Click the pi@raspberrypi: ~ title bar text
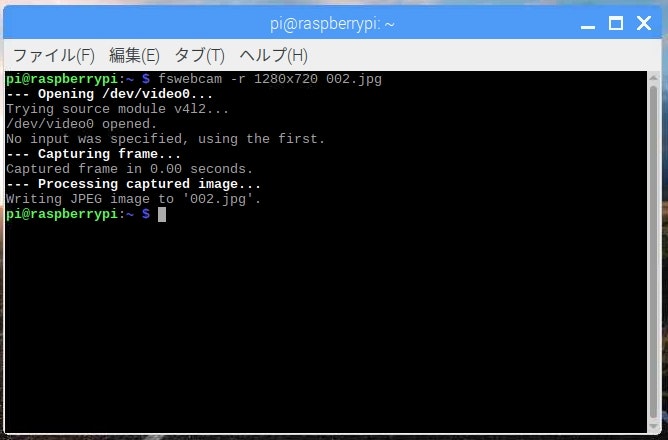Viewport: 668px width, 440px height. (x=332, y=24)
